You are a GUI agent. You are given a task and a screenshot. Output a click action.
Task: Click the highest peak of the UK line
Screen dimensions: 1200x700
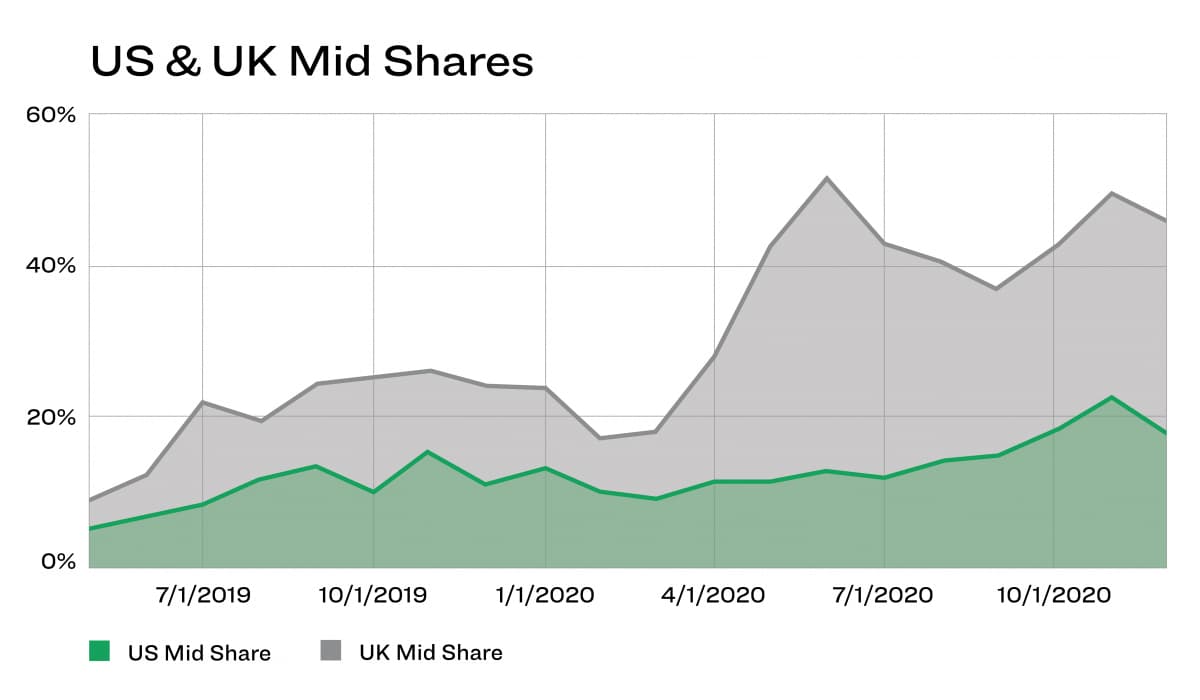coord(827,178)
